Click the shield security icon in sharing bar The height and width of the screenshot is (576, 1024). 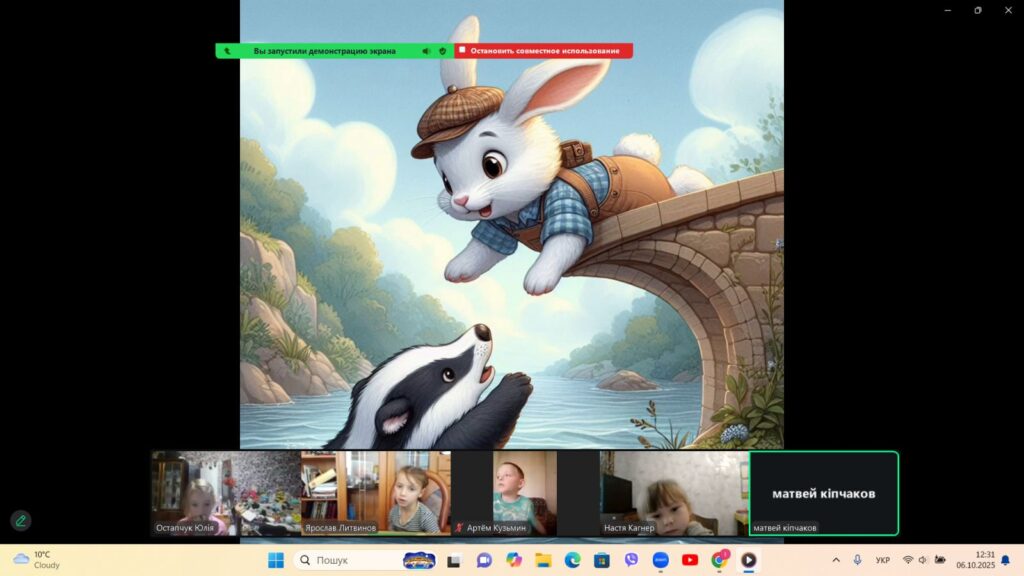pos(442,51)
